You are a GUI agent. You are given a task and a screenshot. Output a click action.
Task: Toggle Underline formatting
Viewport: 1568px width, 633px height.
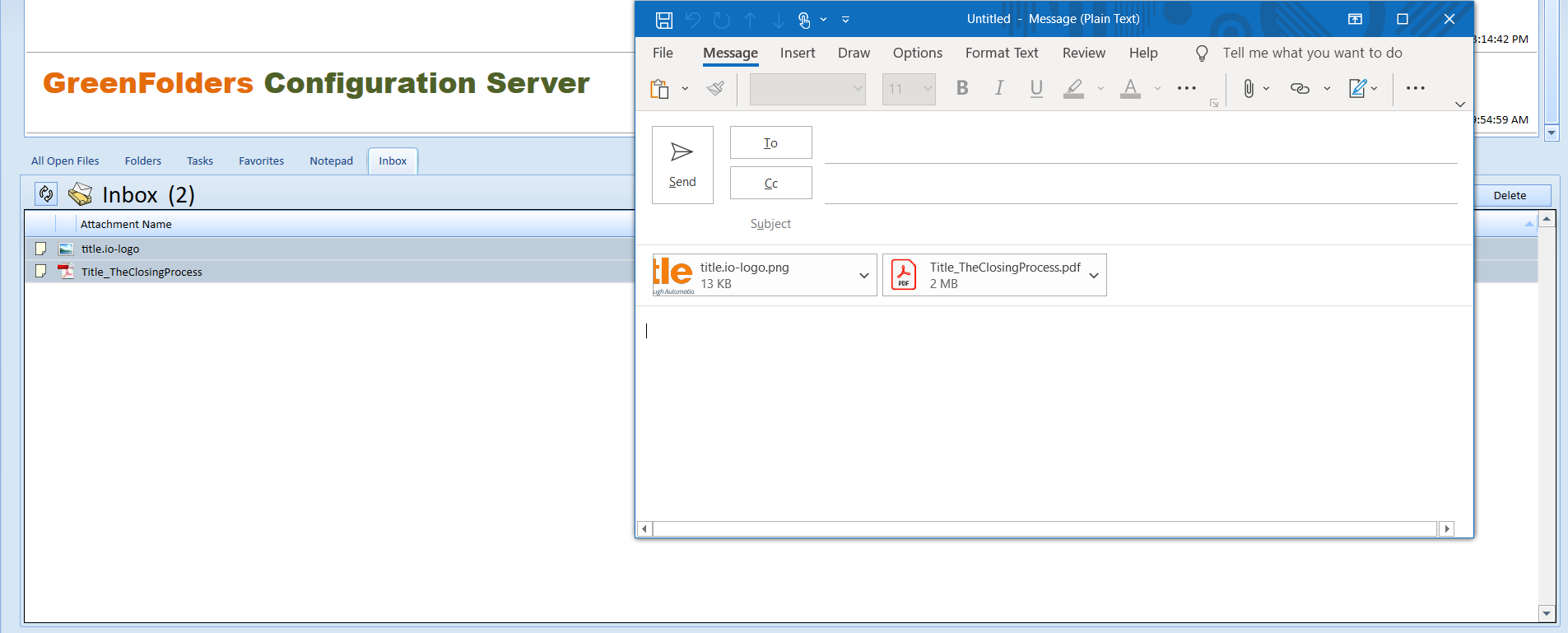coord(1036,88)
